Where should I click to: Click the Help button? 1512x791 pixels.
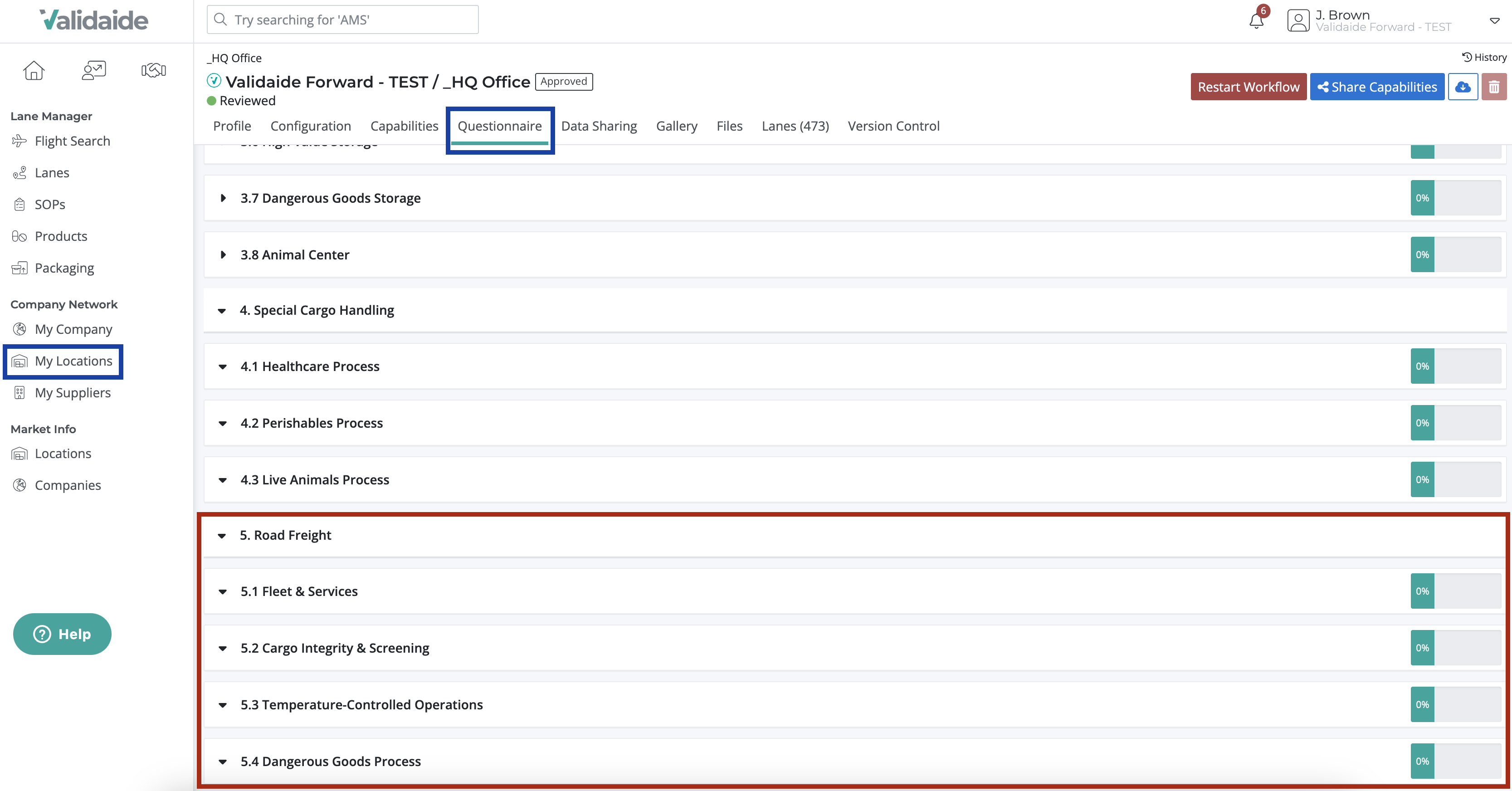[62, 634]
